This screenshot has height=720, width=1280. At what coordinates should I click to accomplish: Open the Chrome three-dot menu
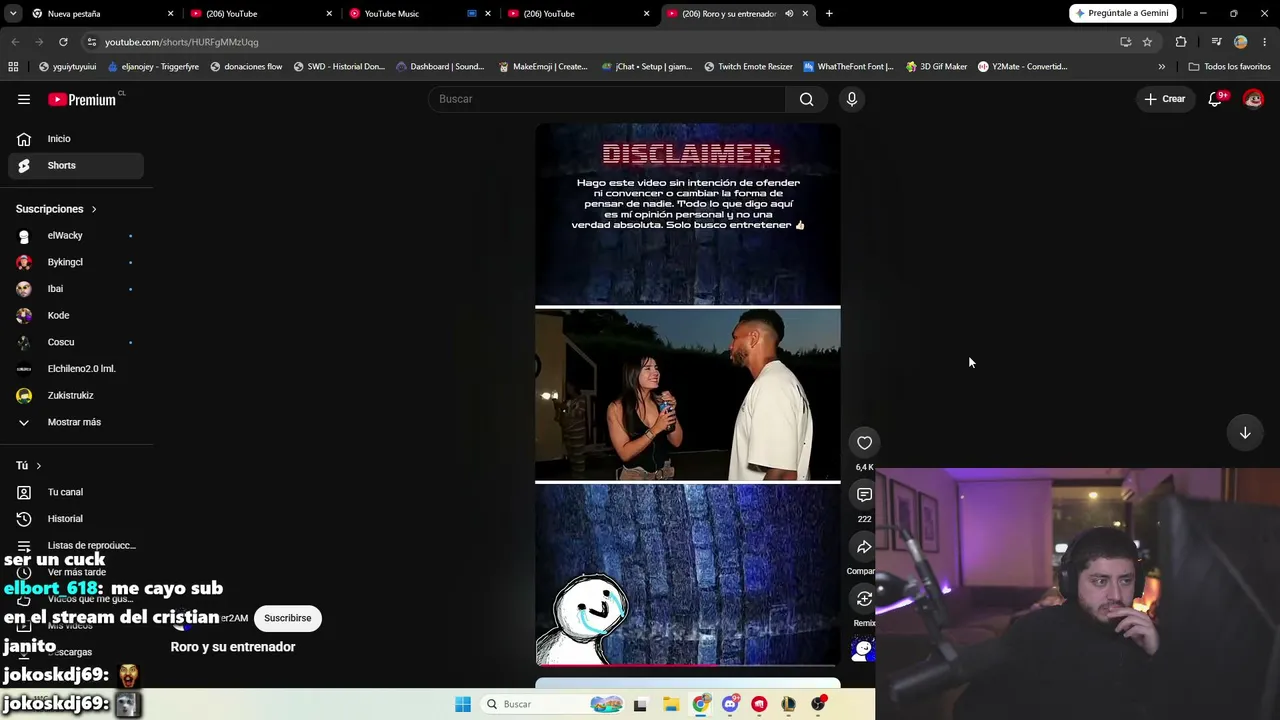1265,42
